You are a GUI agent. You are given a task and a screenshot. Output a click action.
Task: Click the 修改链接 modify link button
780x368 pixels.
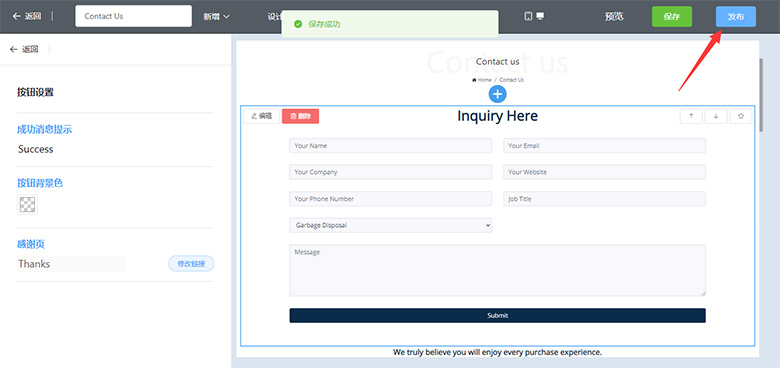coord(191,264)
